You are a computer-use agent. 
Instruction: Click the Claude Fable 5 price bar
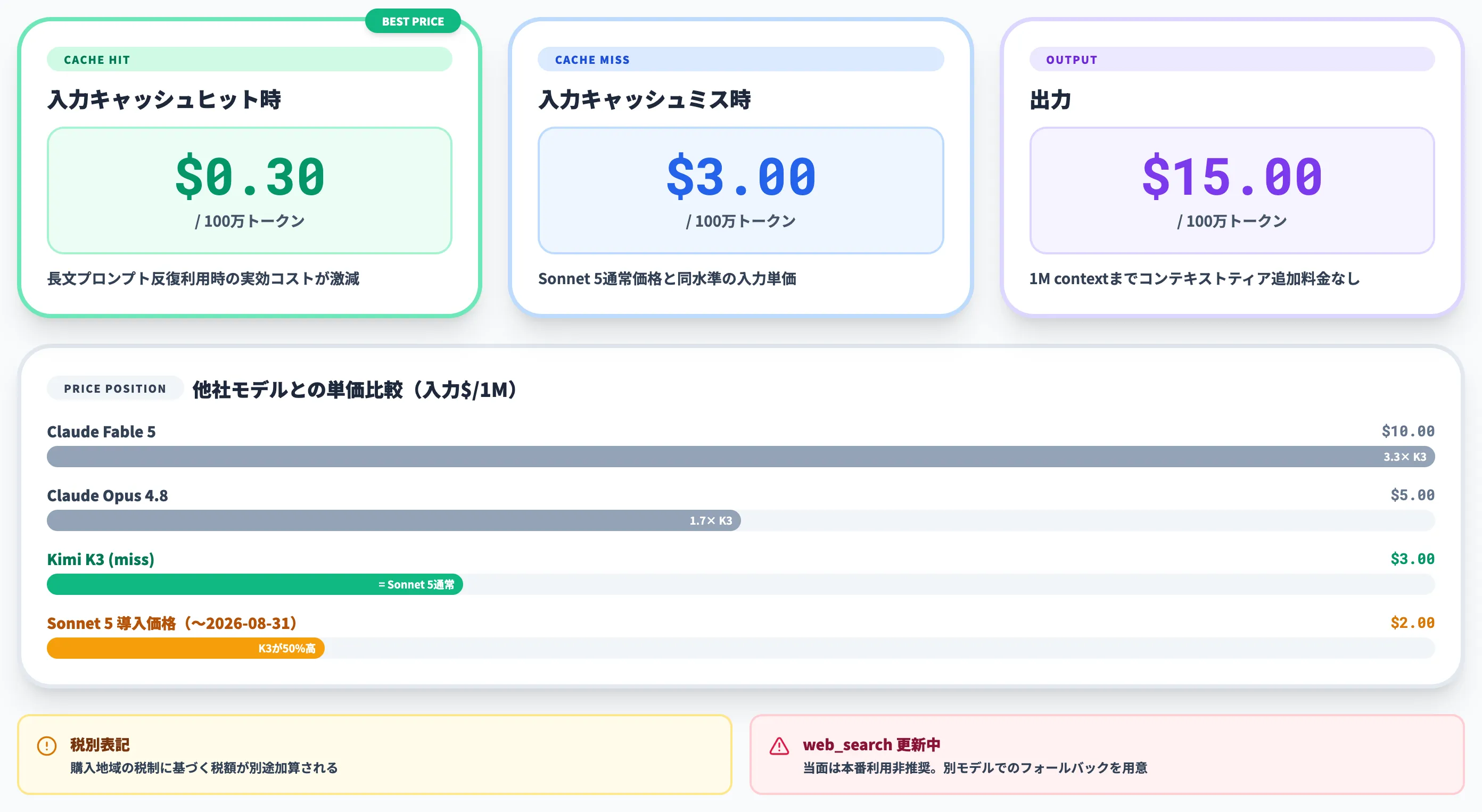[x=740, y=457]
